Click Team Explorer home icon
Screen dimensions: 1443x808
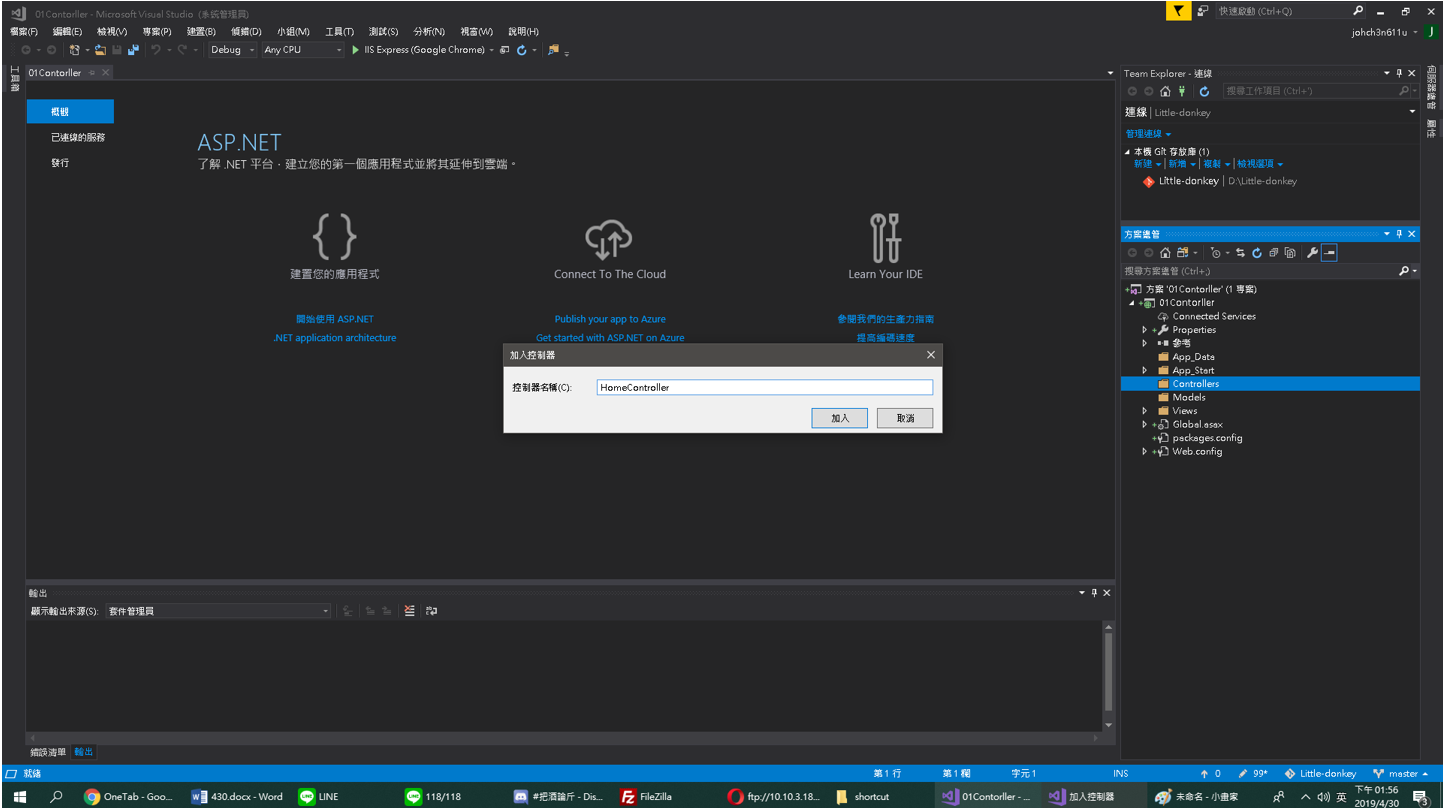pos(1165,91)
